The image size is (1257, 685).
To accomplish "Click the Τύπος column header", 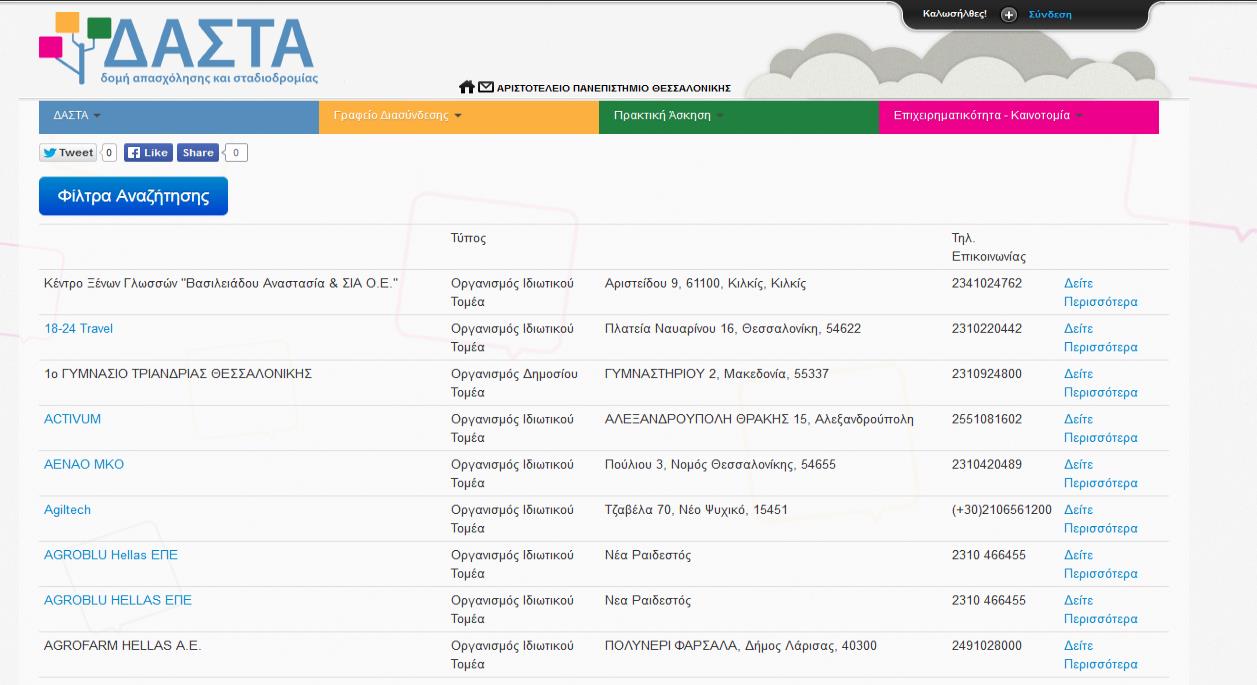I will pos(468,238).
